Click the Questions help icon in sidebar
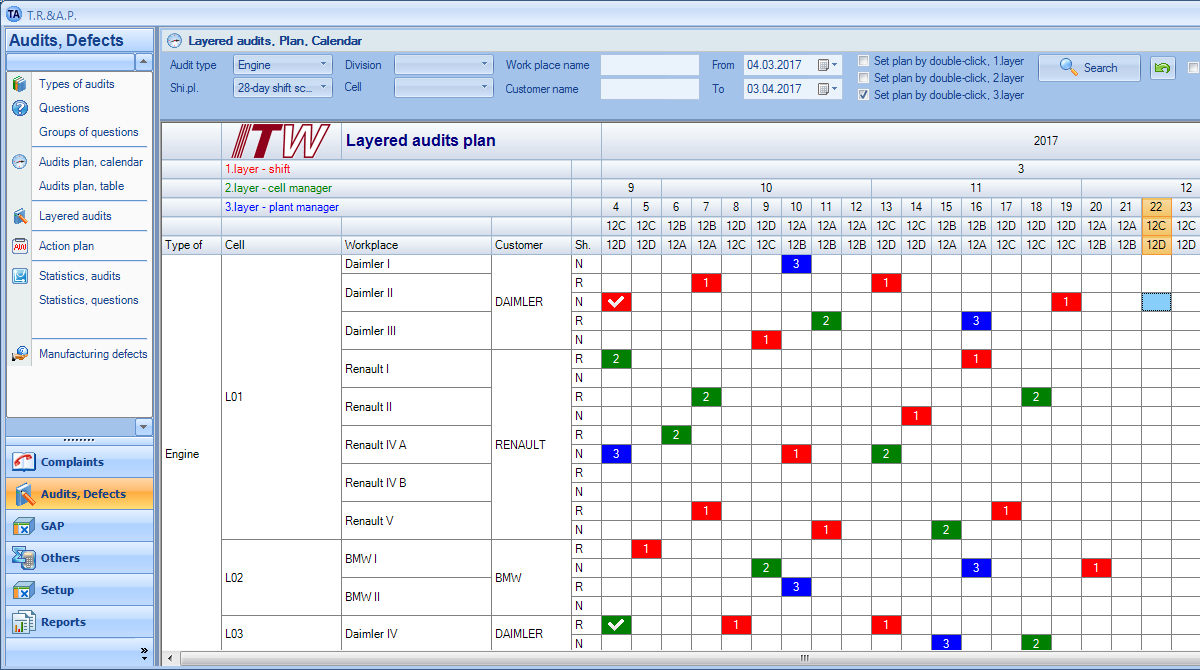This screenshot has height=670, width=1200. point(19,108)
